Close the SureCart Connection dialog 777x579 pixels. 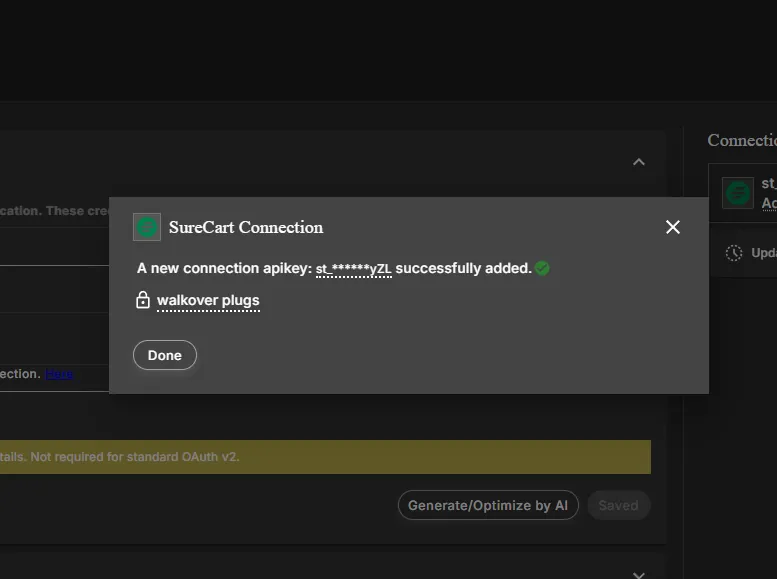(673, 227)
